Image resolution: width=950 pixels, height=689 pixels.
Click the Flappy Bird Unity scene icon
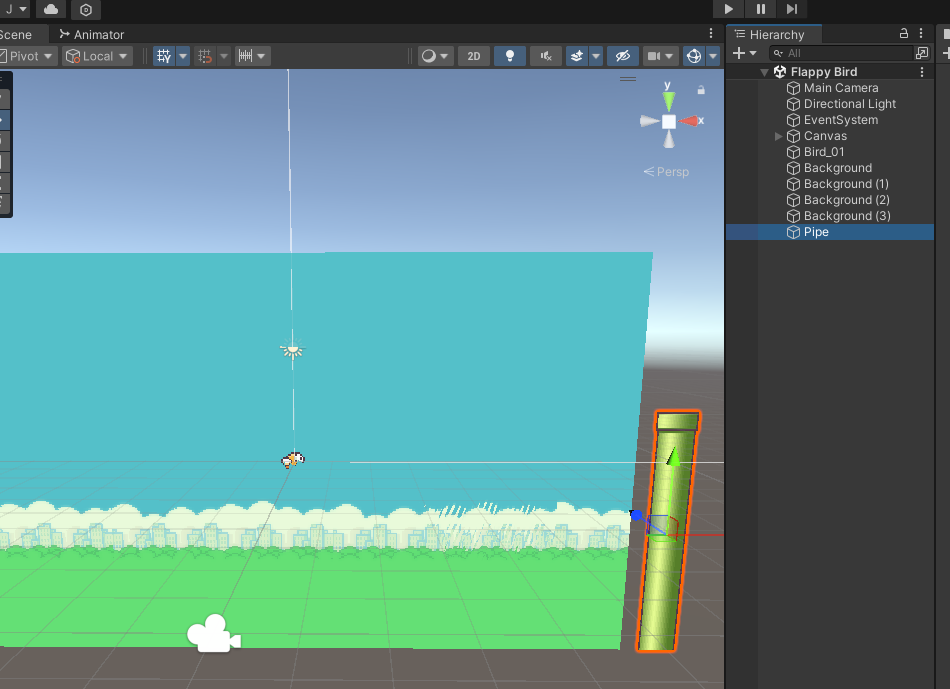[x=780, y=72]
